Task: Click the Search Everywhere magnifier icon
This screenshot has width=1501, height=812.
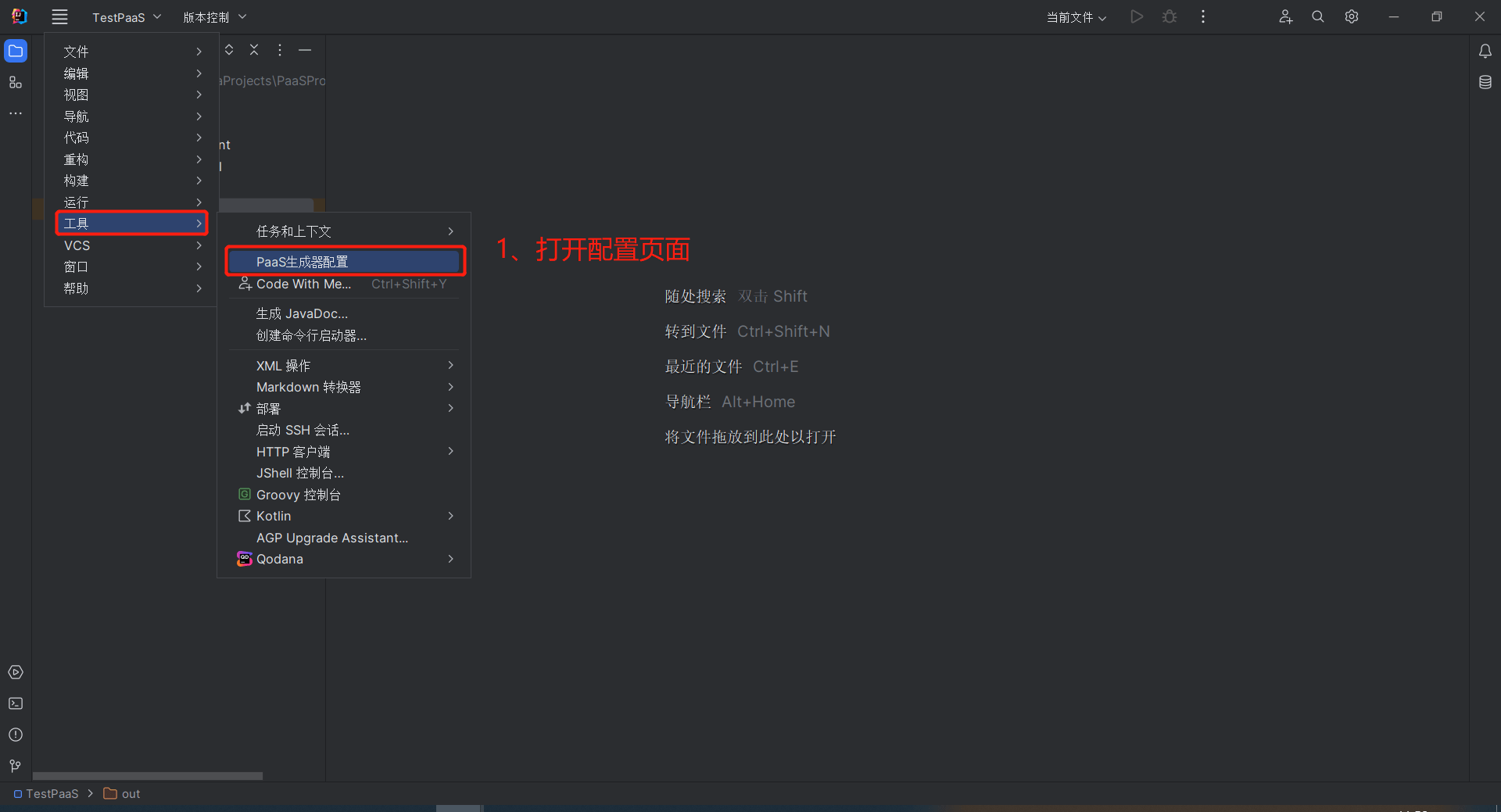Action: (1318, 16)
